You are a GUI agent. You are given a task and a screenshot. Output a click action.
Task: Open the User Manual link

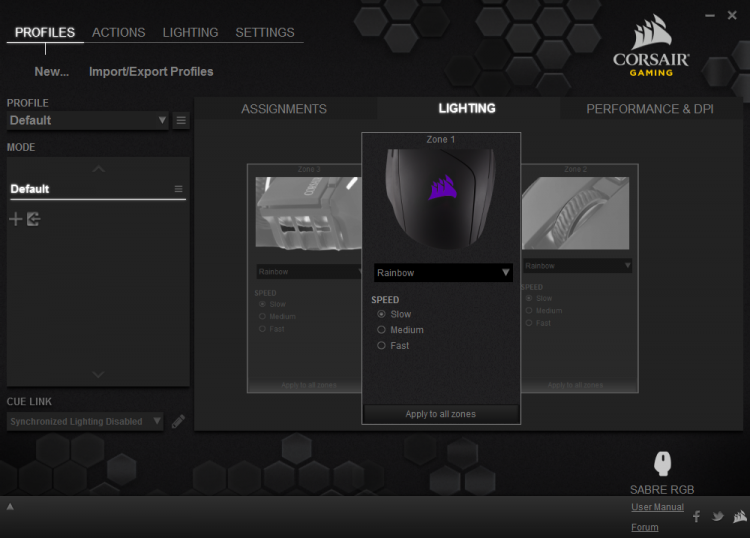point(657,507)
